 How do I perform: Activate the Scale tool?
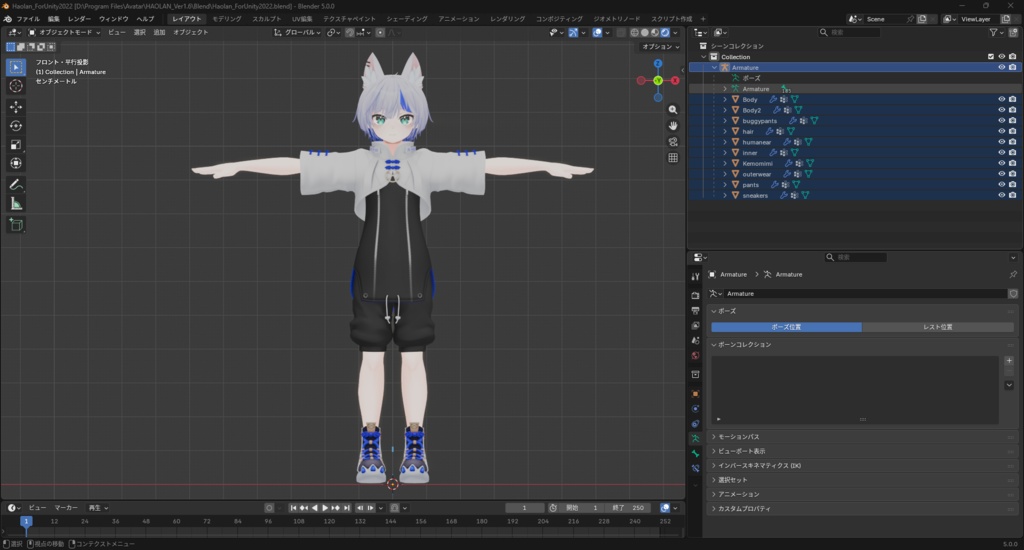coord(16,144)
